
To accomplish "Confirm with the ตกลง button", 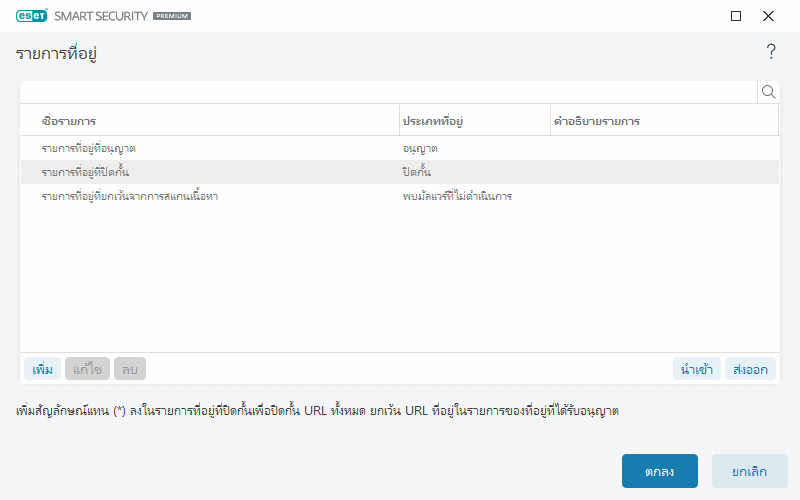I will pos(660,471).
